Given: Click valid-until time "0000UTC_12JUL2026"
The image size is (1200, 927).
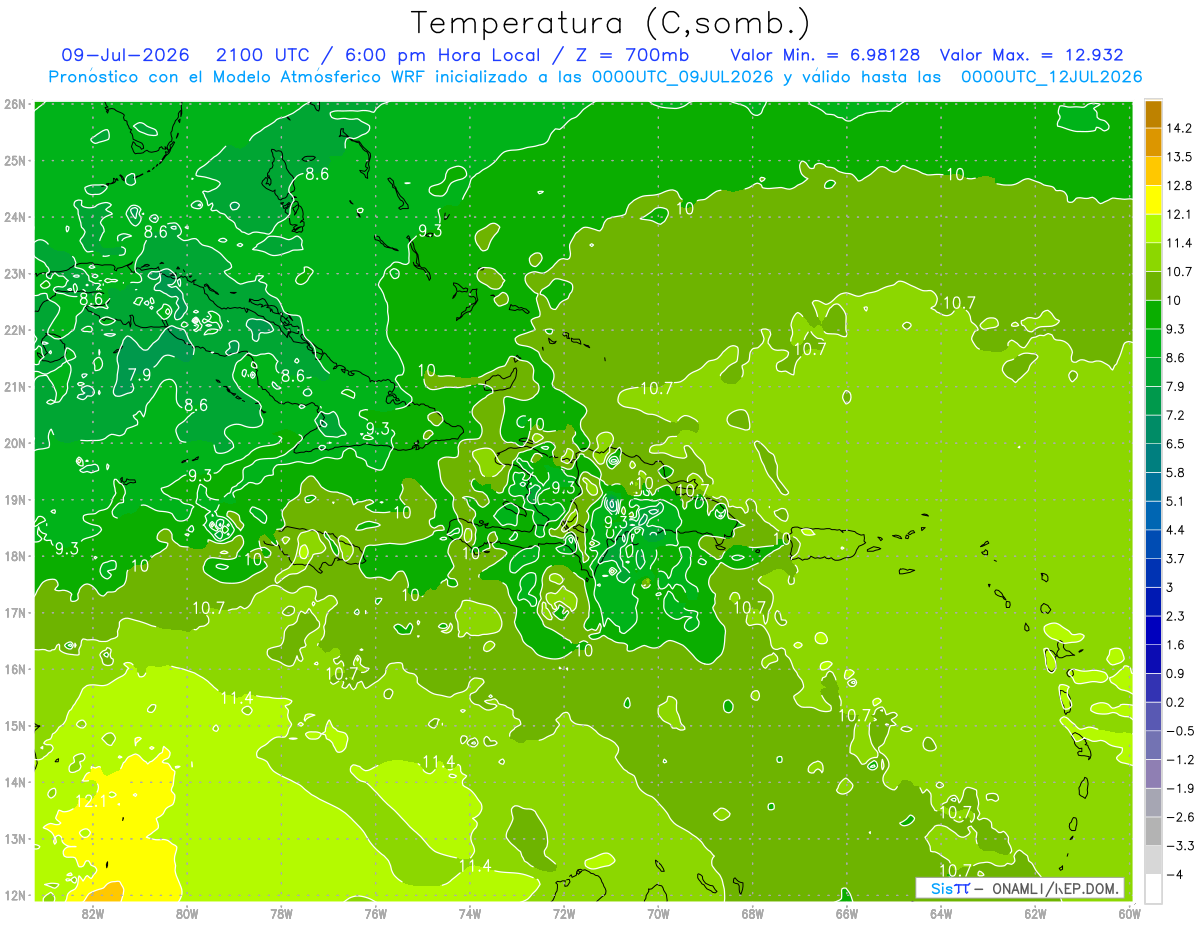Looking at the screenshot, I should click(1051, 77).
